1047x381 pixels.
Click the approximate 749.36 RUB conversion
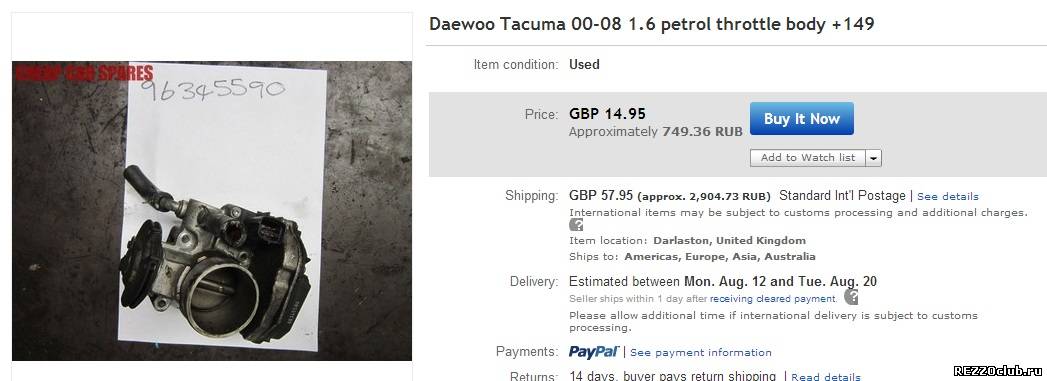(656, 132)
